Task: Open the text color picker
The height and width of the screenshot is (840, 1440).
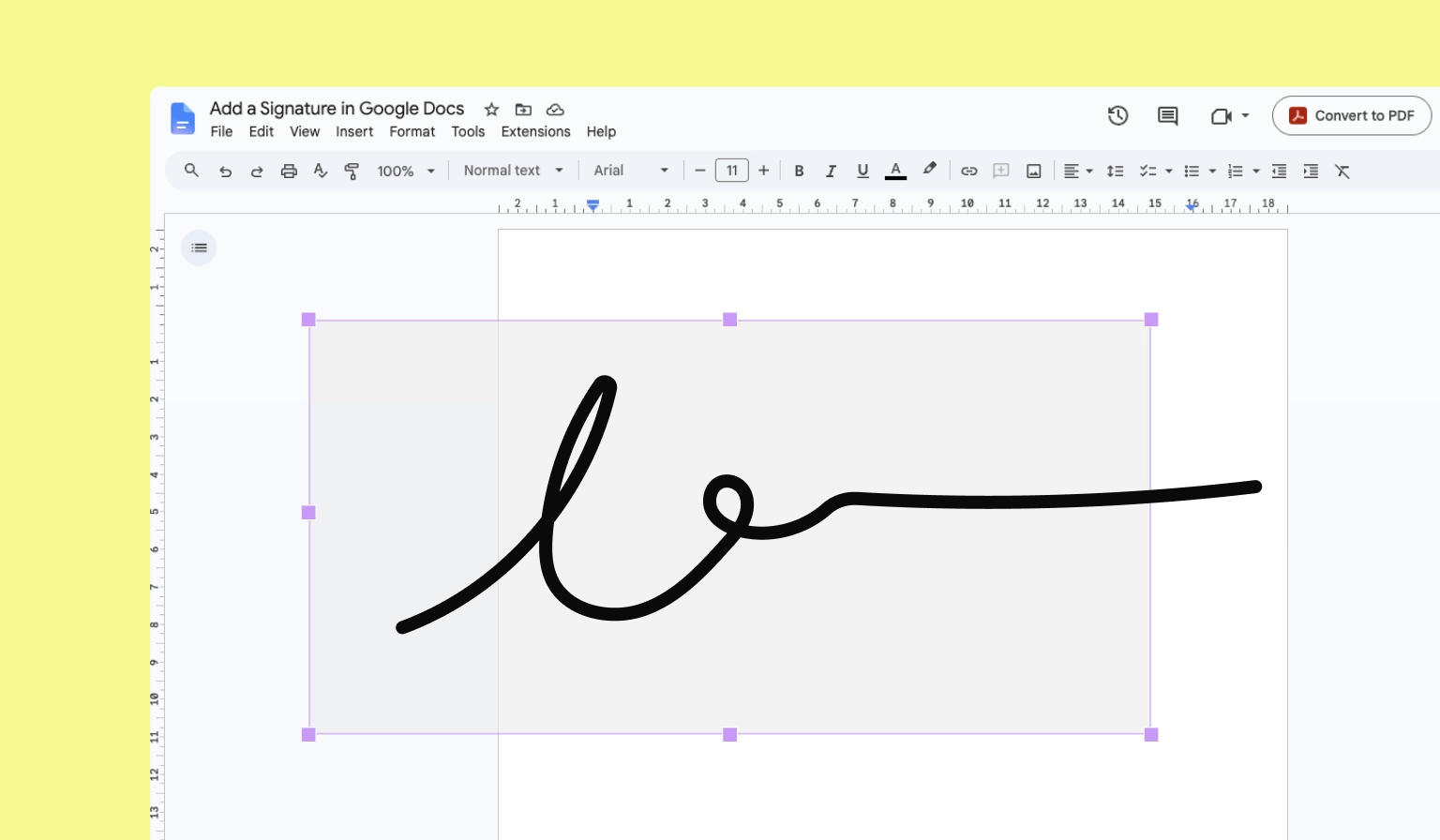Action: pyautogui.click(x=895, y=171)
